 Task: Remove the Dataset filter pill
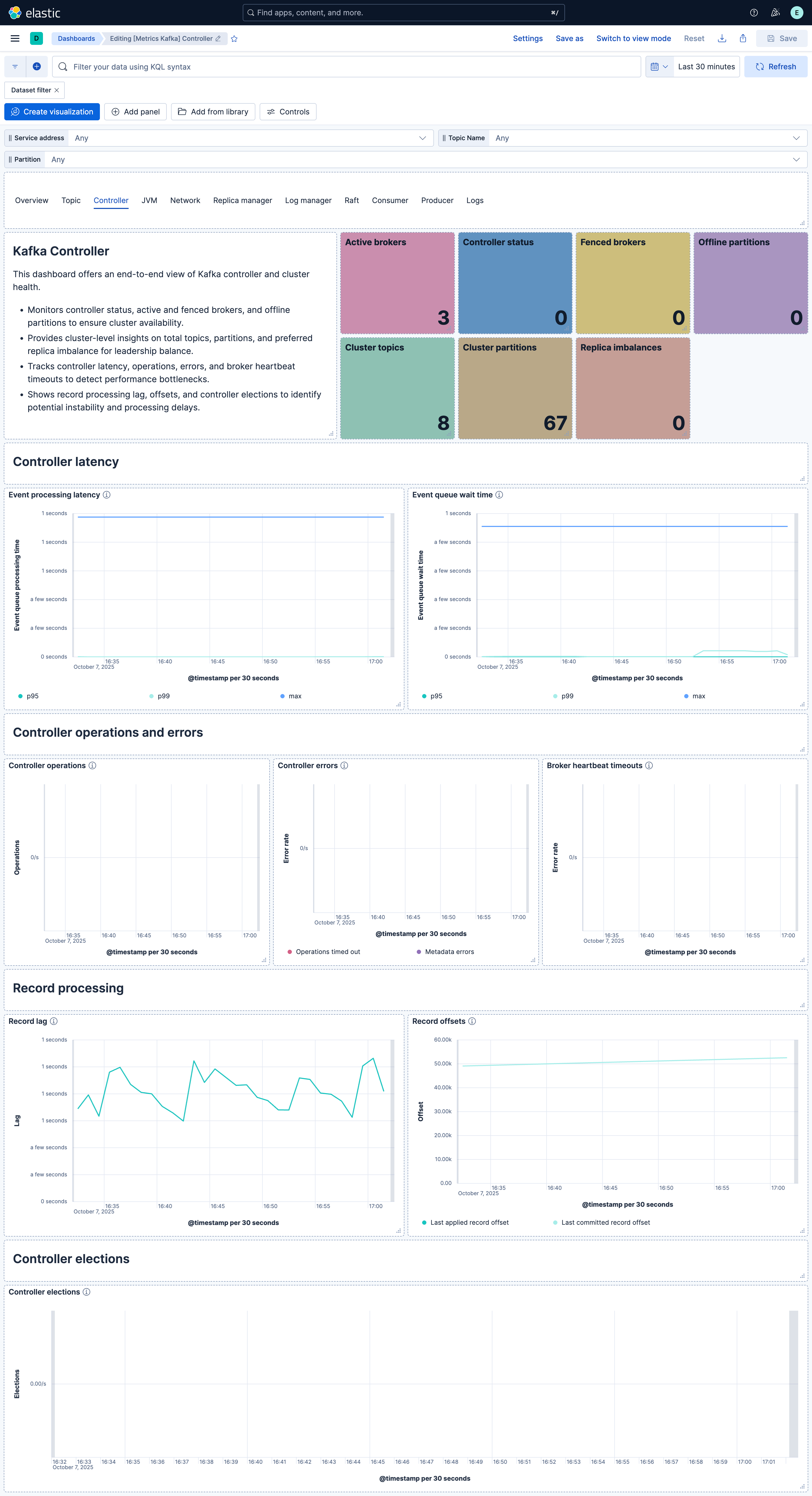point(57,90)
